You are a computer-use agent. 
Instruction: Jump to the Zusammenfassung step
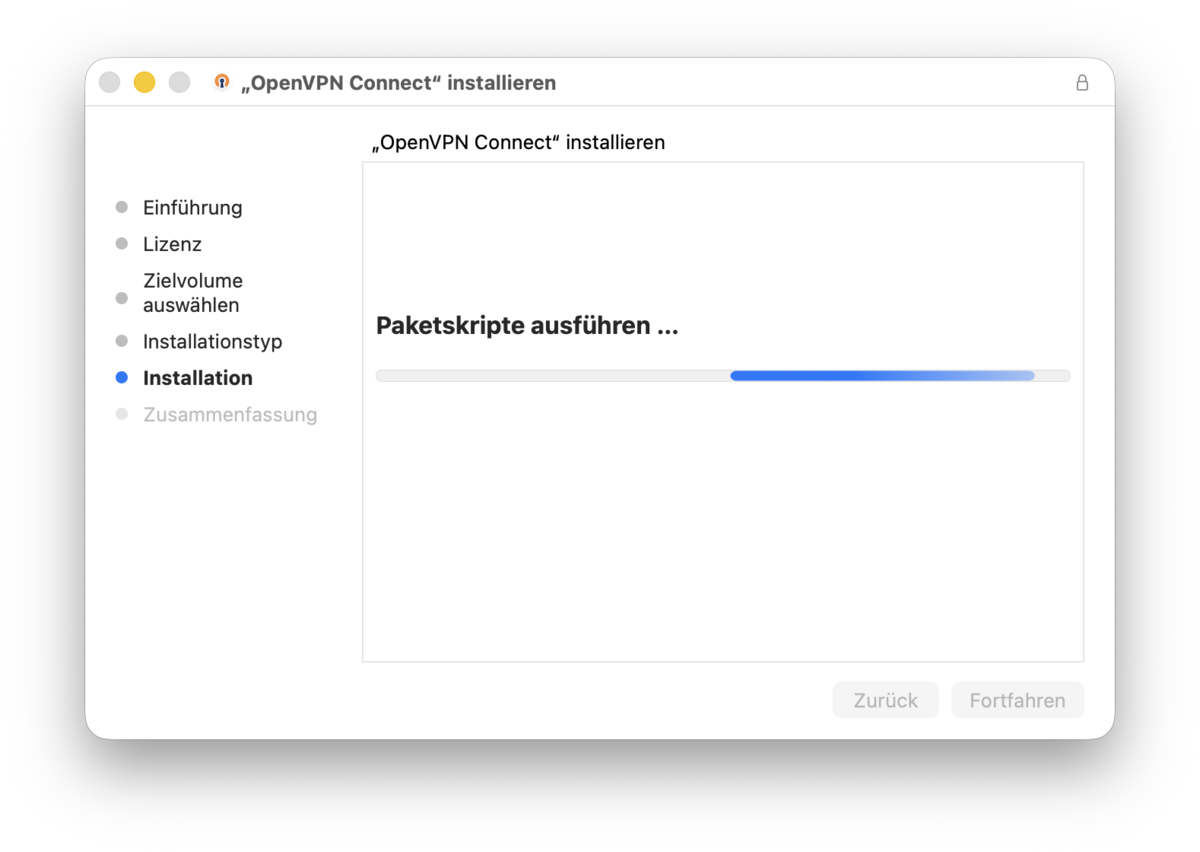pos(230,414)
